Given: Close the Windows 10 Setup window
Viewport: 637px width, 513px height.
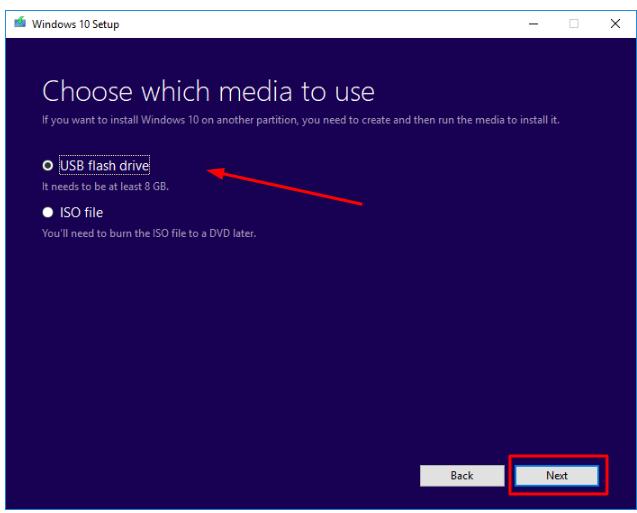Looking at the screenshot, I should [615, 23].
